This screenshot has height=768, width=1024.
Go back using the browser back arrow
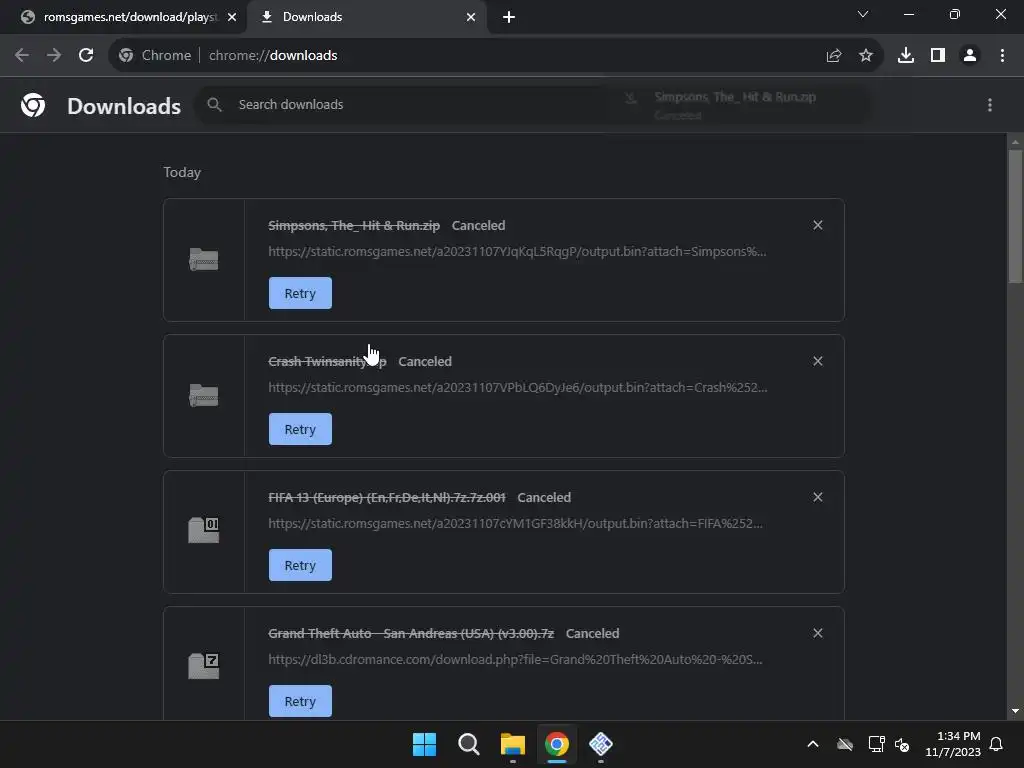[x=22, y=56]
